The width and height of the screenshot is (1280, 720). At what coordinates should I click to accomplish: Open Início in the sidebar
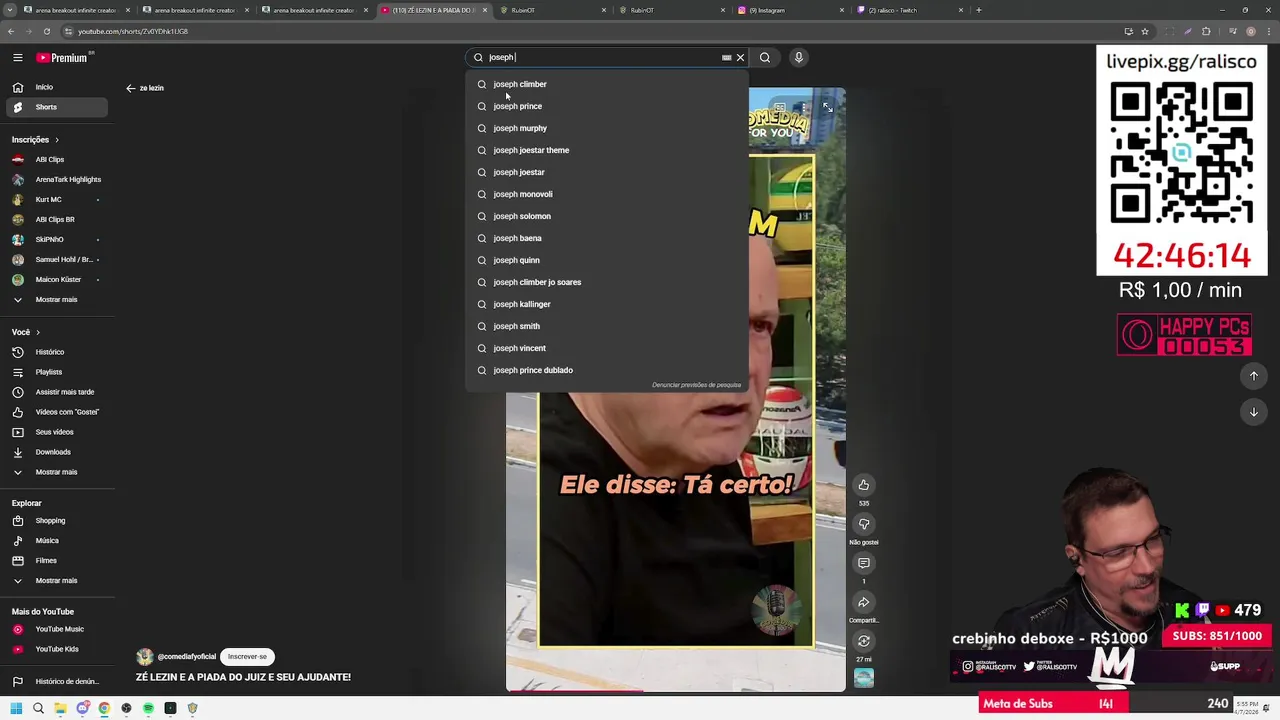57,87
